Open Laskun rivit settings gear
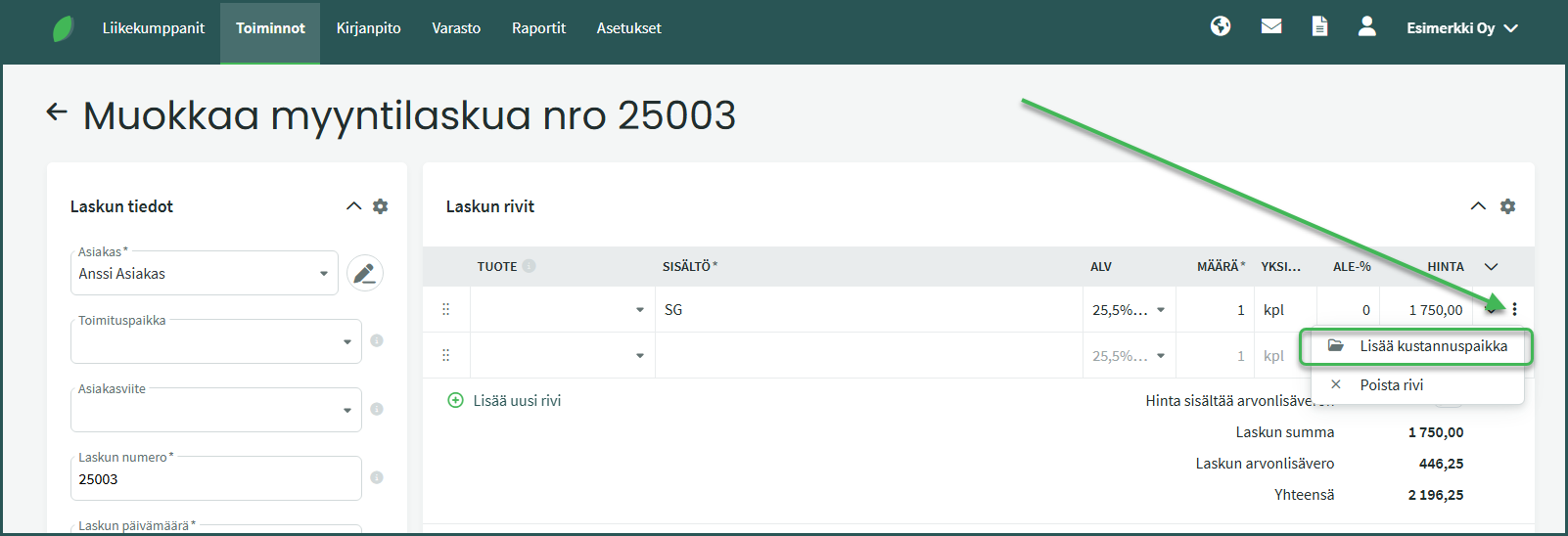1568x536 pixels. pyautogui.click(x=1507, y=206)
